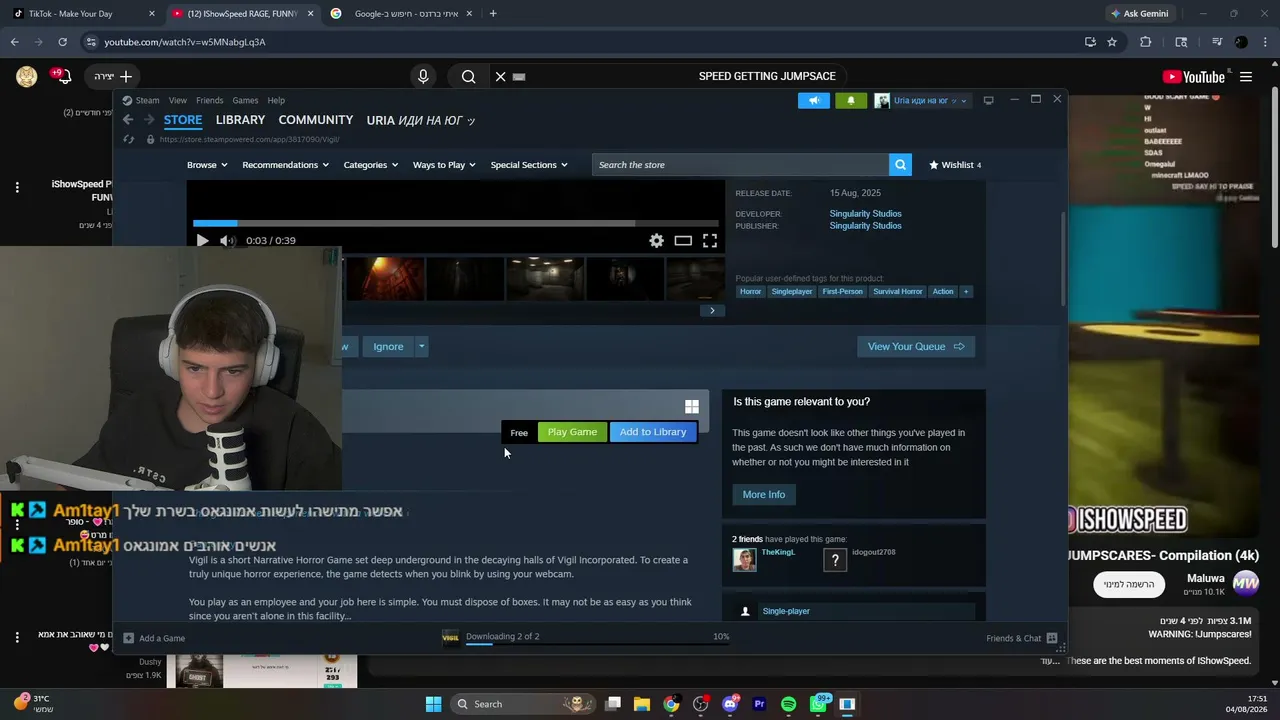1280x720 pixels.
Task: Open the Windows Start menu
Action: (x=433, y=704)
